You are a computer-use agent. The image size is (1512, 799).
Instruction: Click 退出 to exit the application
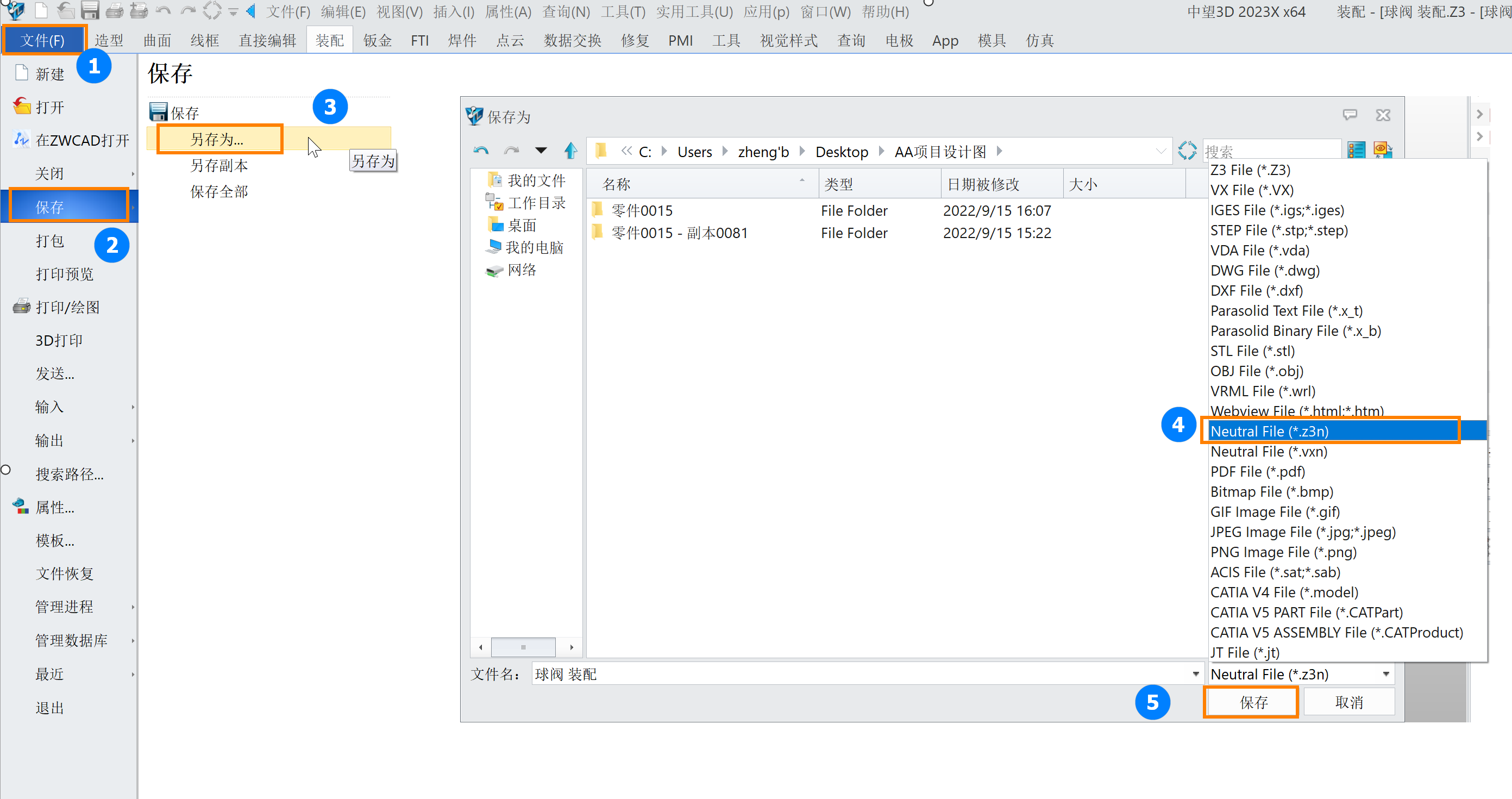[49, 708]
